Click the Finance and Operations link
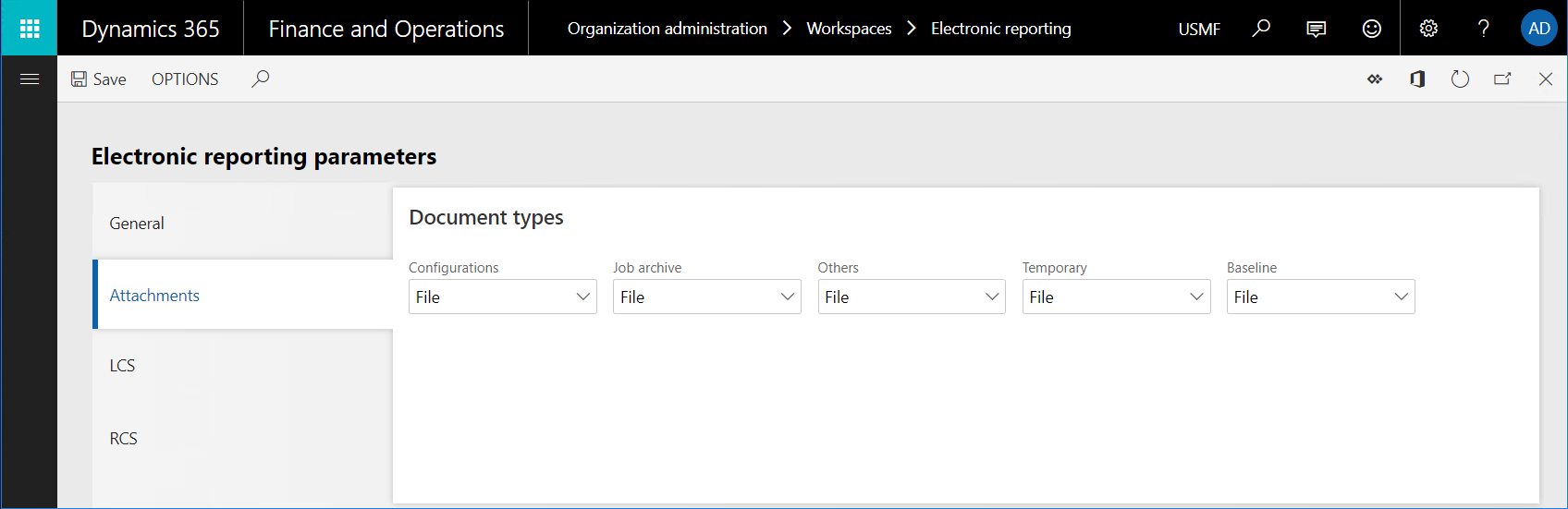 (386, 29)
